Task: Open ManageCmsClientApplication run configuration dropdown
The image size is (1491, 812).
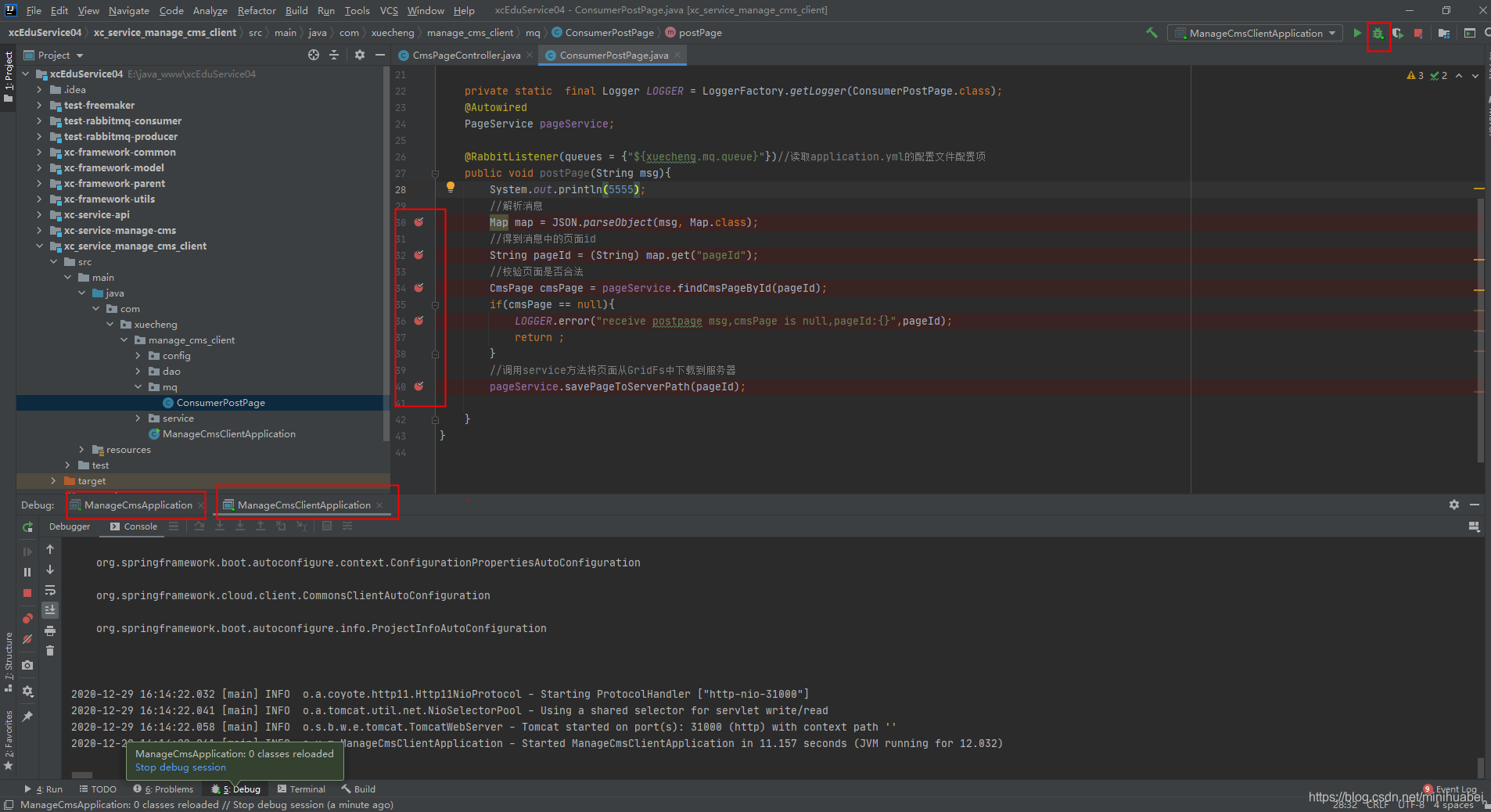Action: pyautogui.click(x=1255, y=33)
